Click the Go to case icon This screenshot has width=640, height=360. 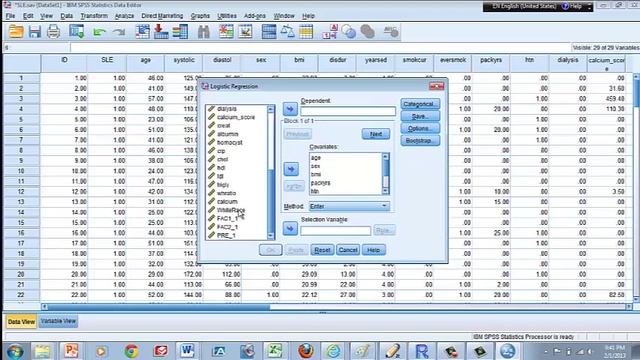pos(142,31)
